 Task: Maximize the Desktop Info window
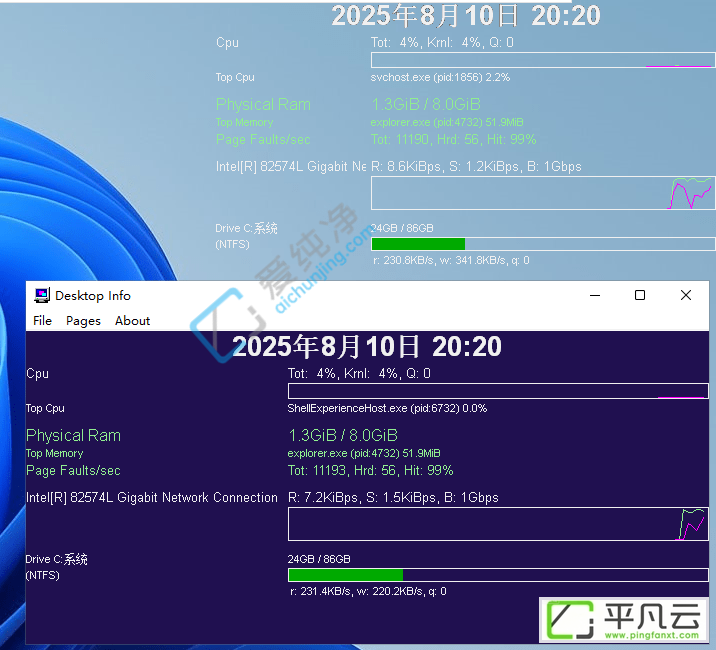[x=640, y=296]
